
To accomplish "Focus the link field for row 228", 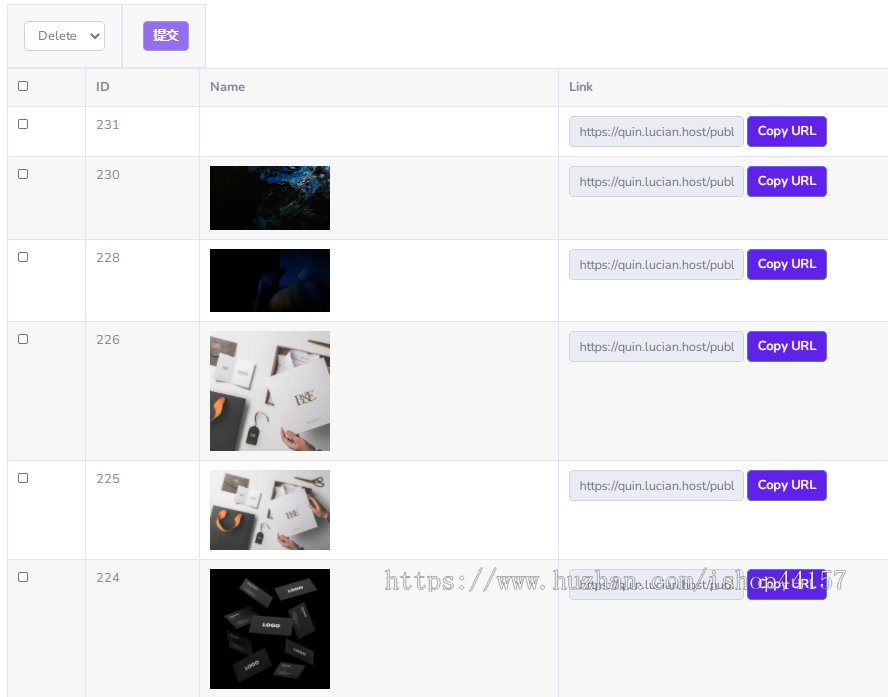I will tap(656, 264).
